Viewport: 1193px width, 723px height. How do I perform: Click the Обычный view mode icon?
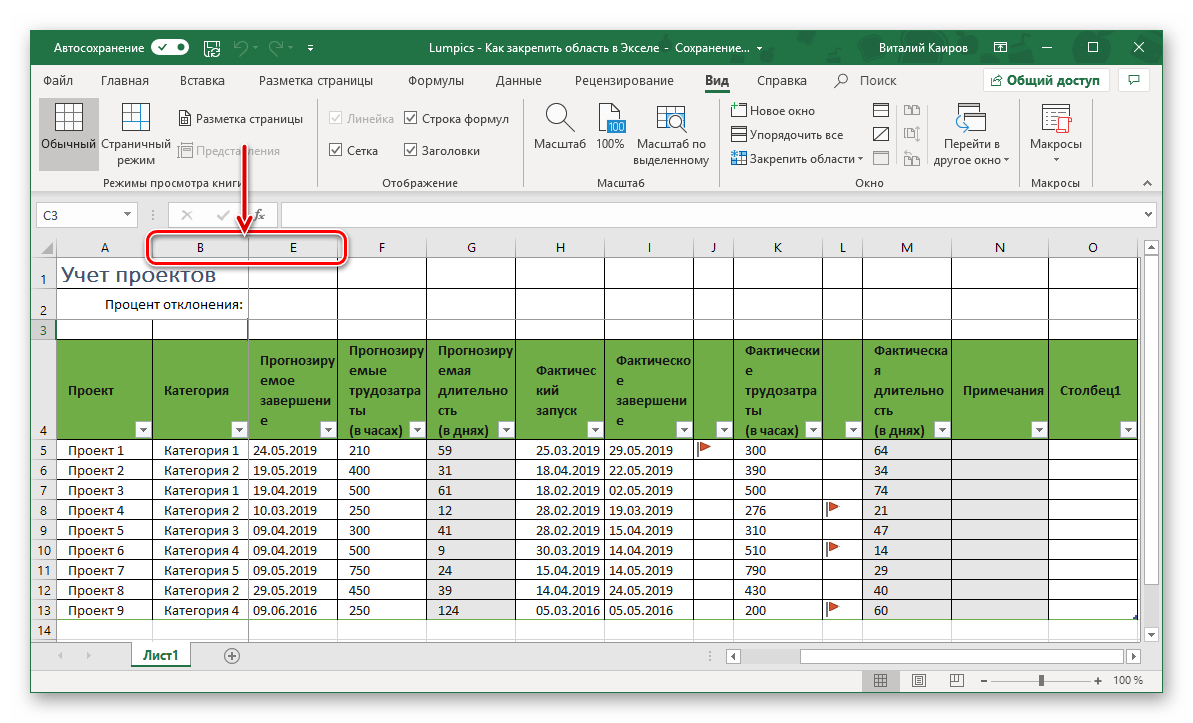point(69,120)
